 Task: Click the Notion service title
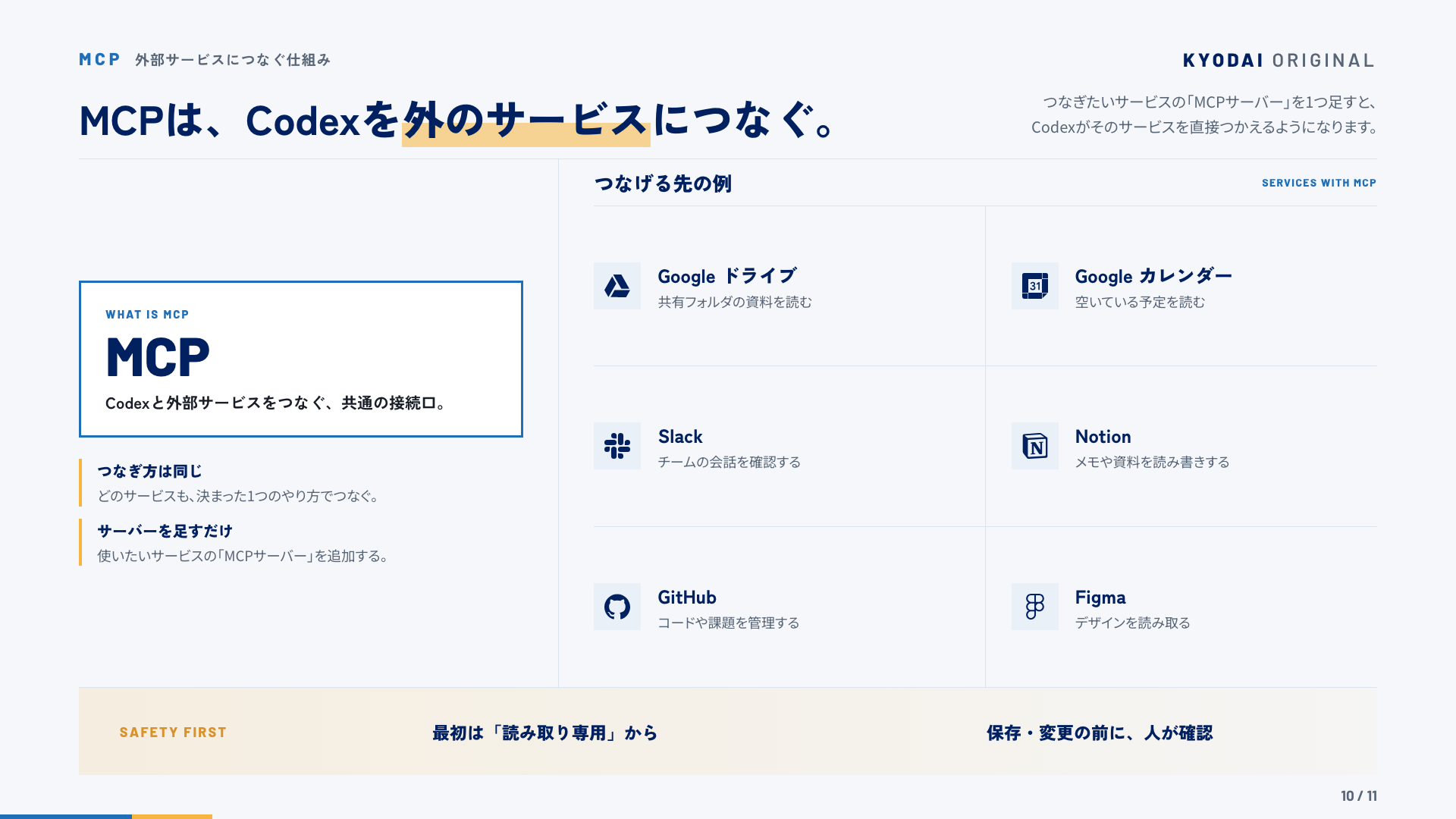coord(1103,437)
